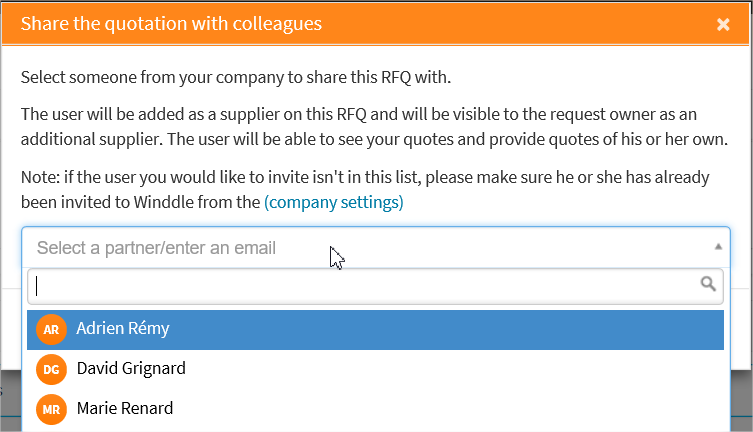Click the 'Select a partner/enter an email' placeholder
Screen dimensions: 753x432
tap(156, 248)
